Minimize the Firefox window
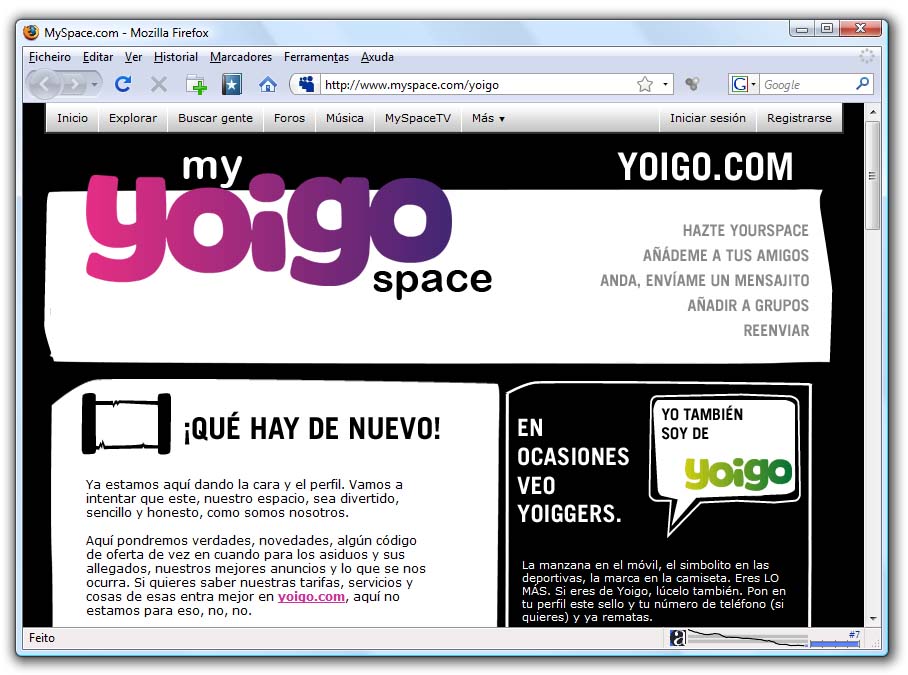Screen dimensions: 908x675 coord(802,28)
